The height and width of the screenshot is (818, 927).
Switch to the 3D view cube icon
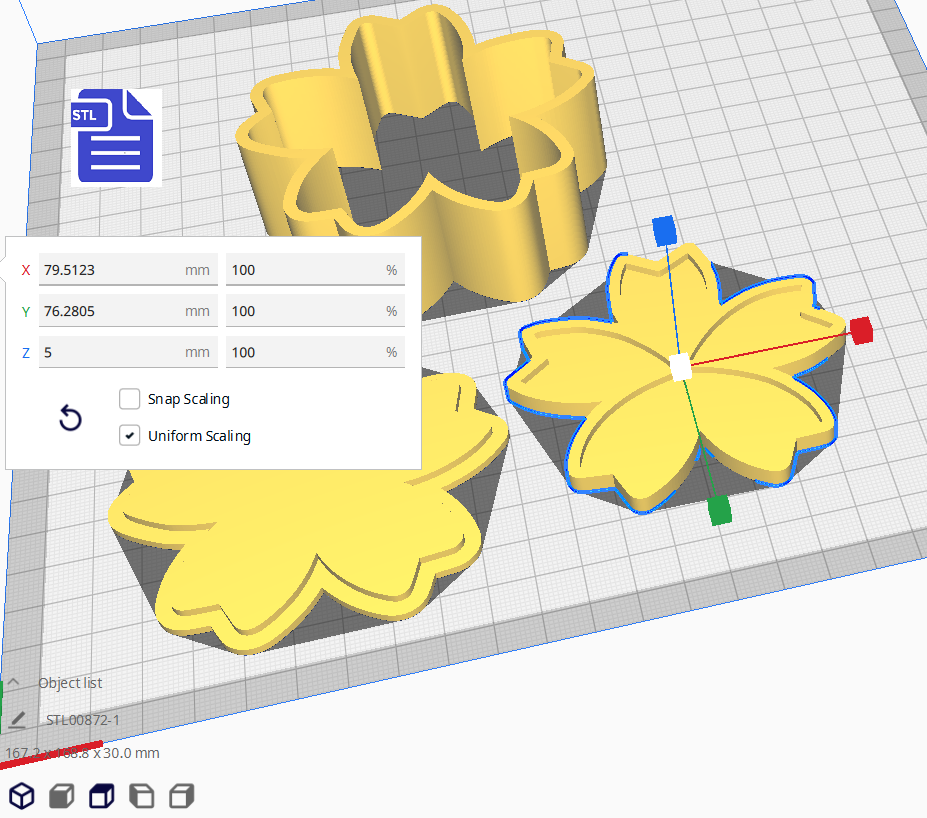point(22,796)
